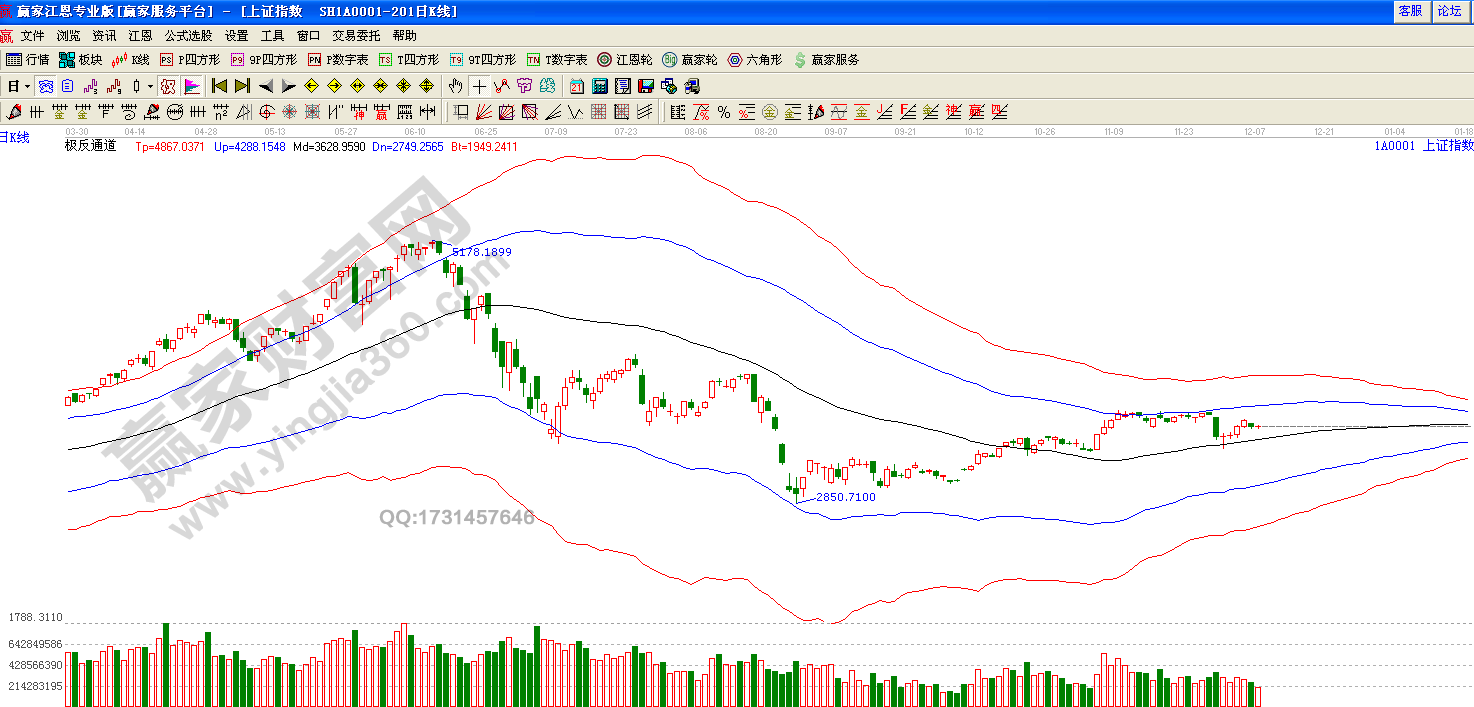Jump to first bar with skip-back arrow
1474x707 pixels.
pos(219,86)
